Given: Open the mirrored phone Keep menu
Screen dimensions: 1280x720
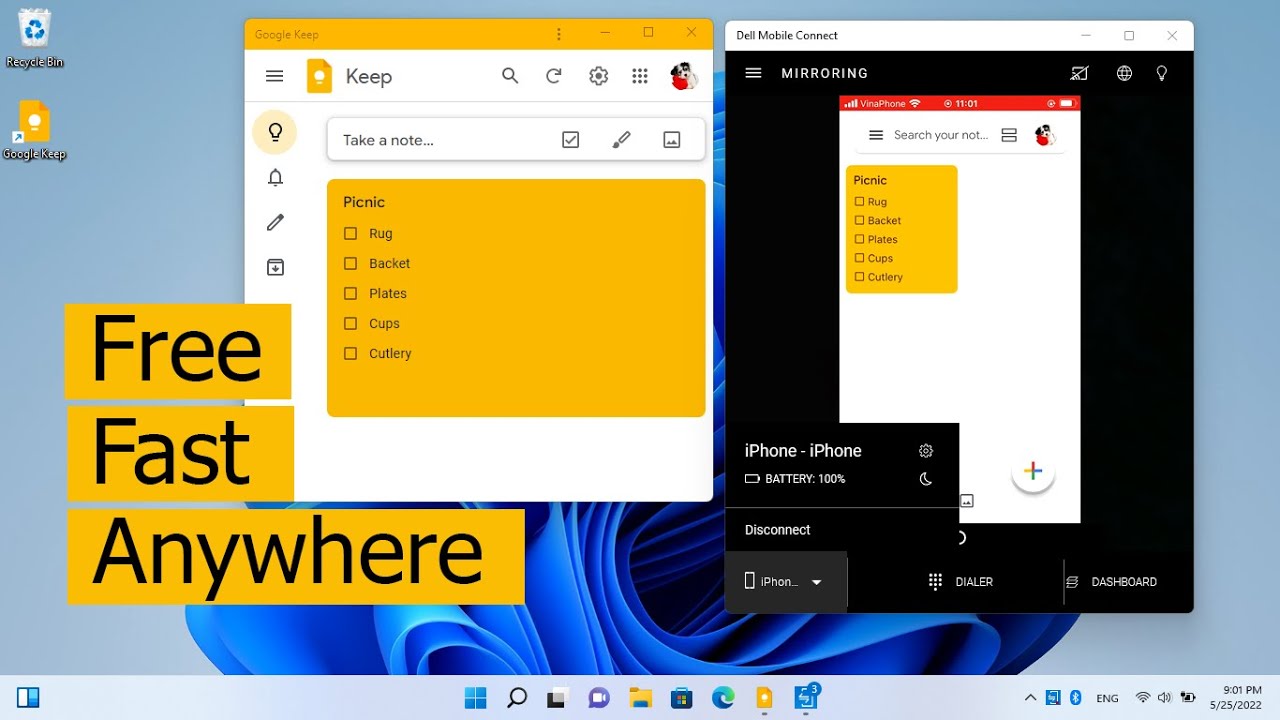Looking at the screenshot, I should click(876, 135).
